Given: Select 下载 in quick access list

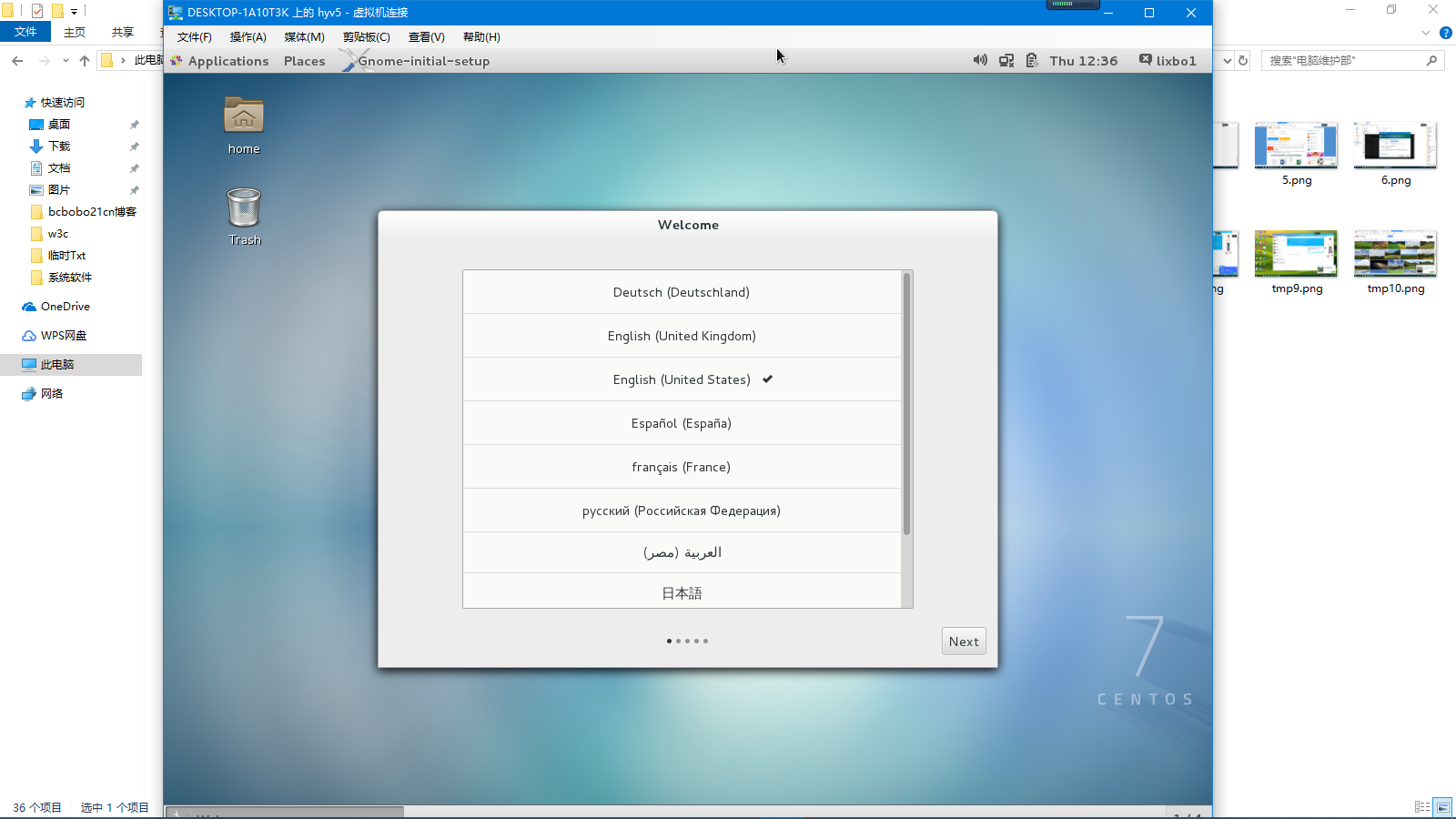Looking at the screenshot, I should coord(59,147).
